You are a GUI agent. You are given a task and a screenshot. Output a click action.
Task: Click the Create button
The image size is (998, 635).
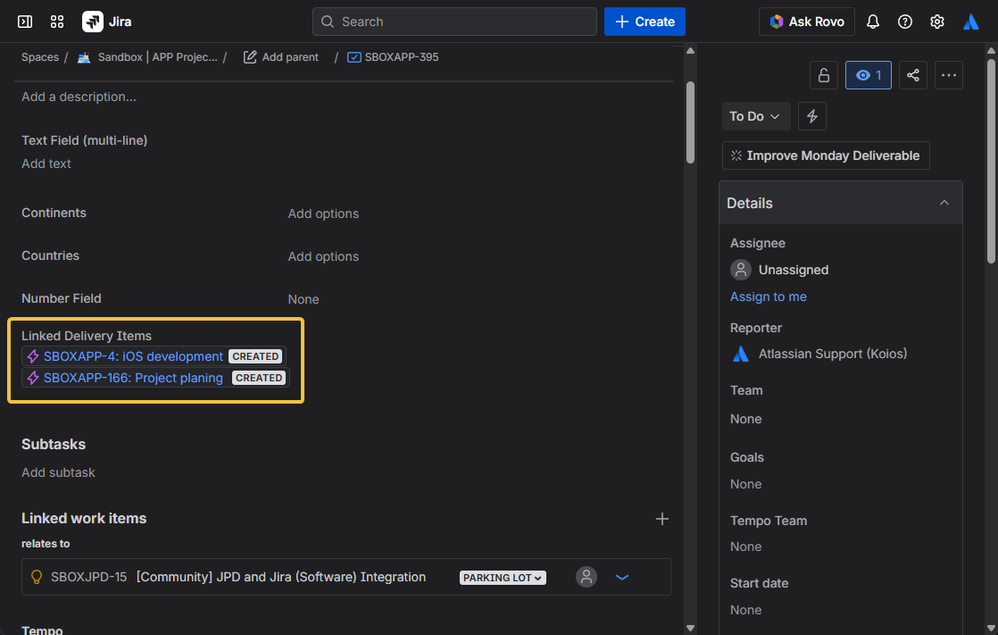point(644,22)
